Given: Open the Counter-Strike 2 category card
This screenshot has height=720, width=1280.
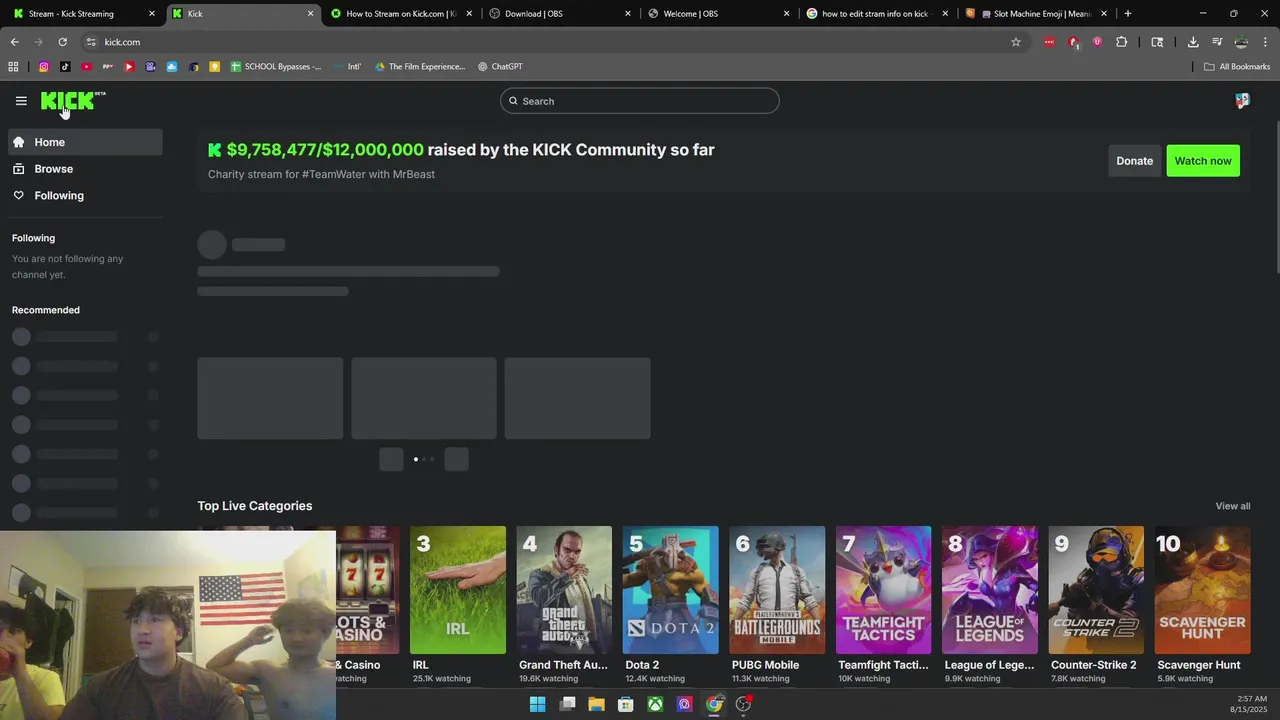Looking at the screenshot, I should click(1096, 606).
